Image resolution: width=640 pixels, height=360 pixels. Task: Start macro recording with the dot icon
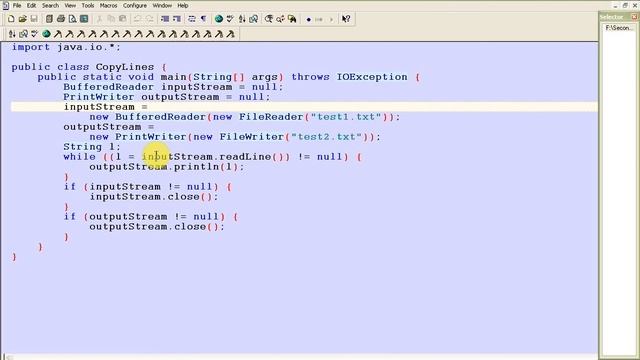point(309,19)
